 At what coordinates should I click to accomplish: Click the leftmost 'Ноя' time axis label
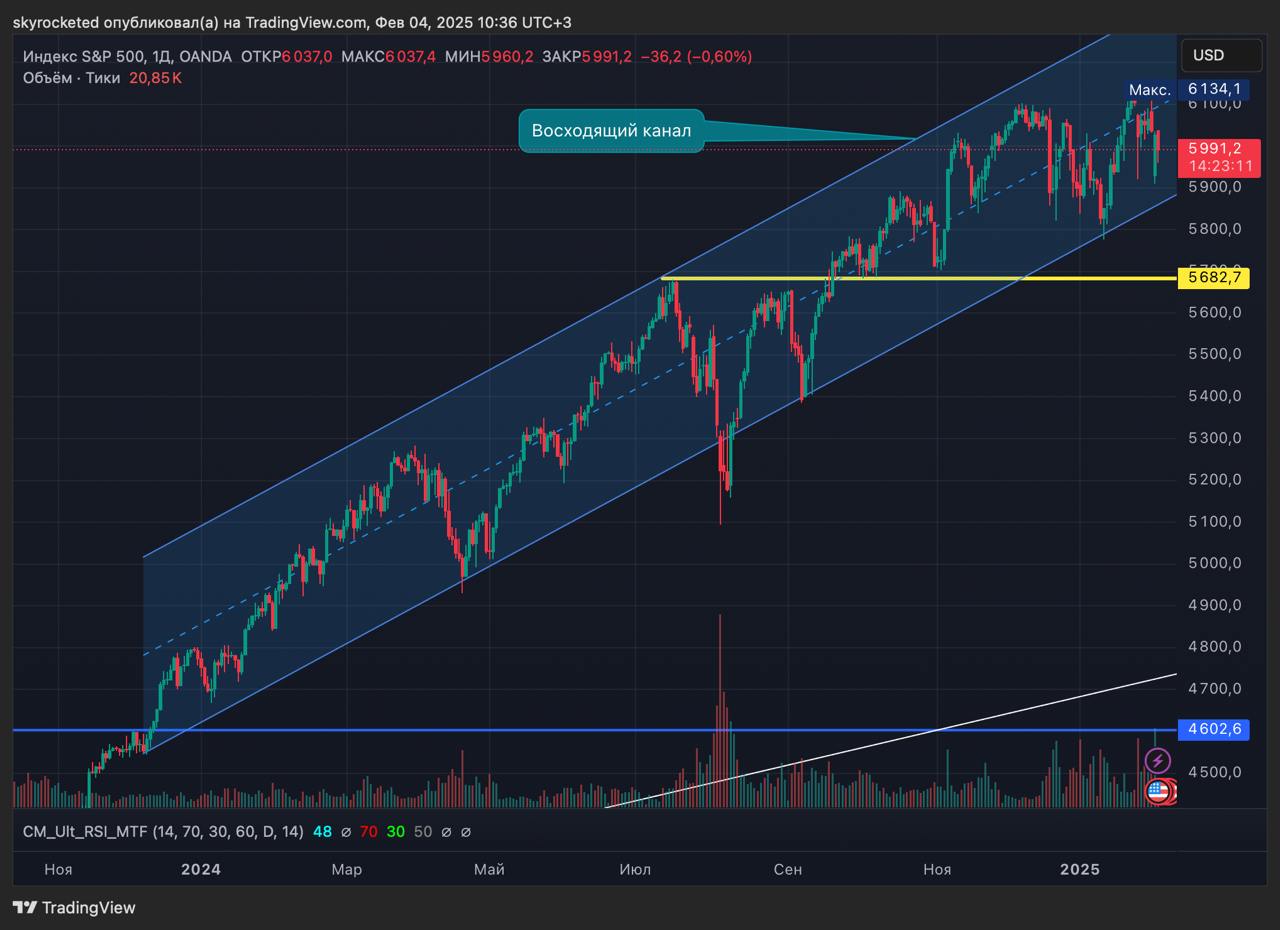[x=58, y=869]
